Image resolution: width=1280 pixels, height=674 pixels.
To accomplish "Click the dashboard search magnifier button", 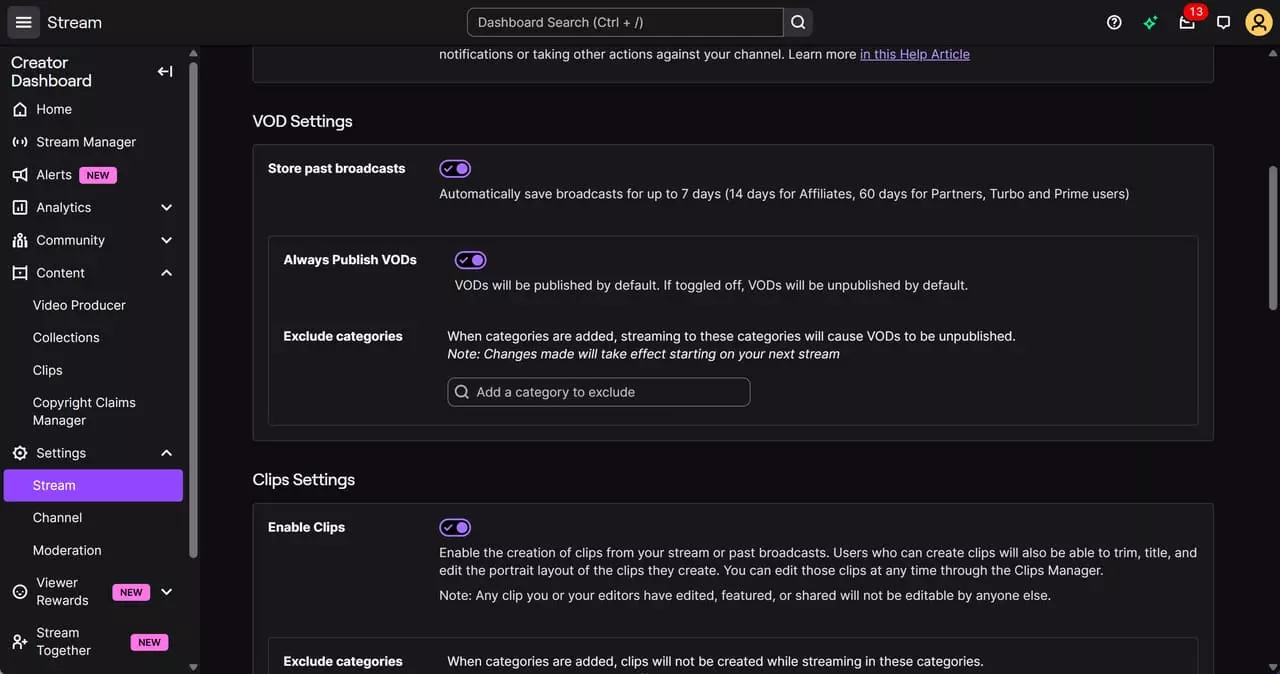I will point(798,22).
